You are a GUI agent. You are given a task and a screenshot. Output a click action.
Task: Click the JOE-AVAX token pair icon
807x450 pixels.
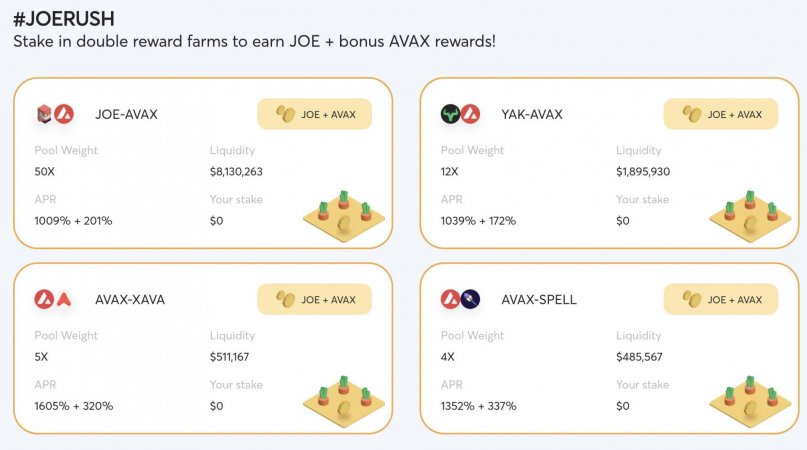point(55,114)
